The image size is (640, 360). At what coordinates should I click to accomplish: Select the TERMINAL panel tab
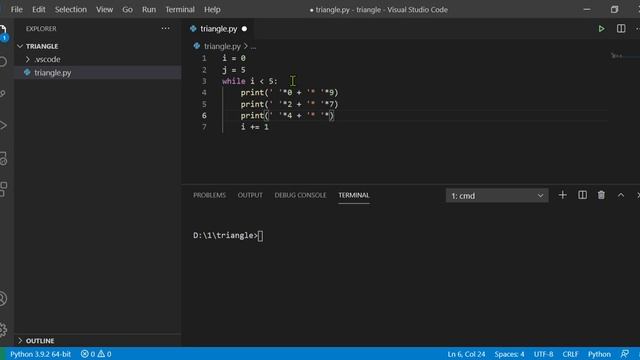tap(354, 195)
